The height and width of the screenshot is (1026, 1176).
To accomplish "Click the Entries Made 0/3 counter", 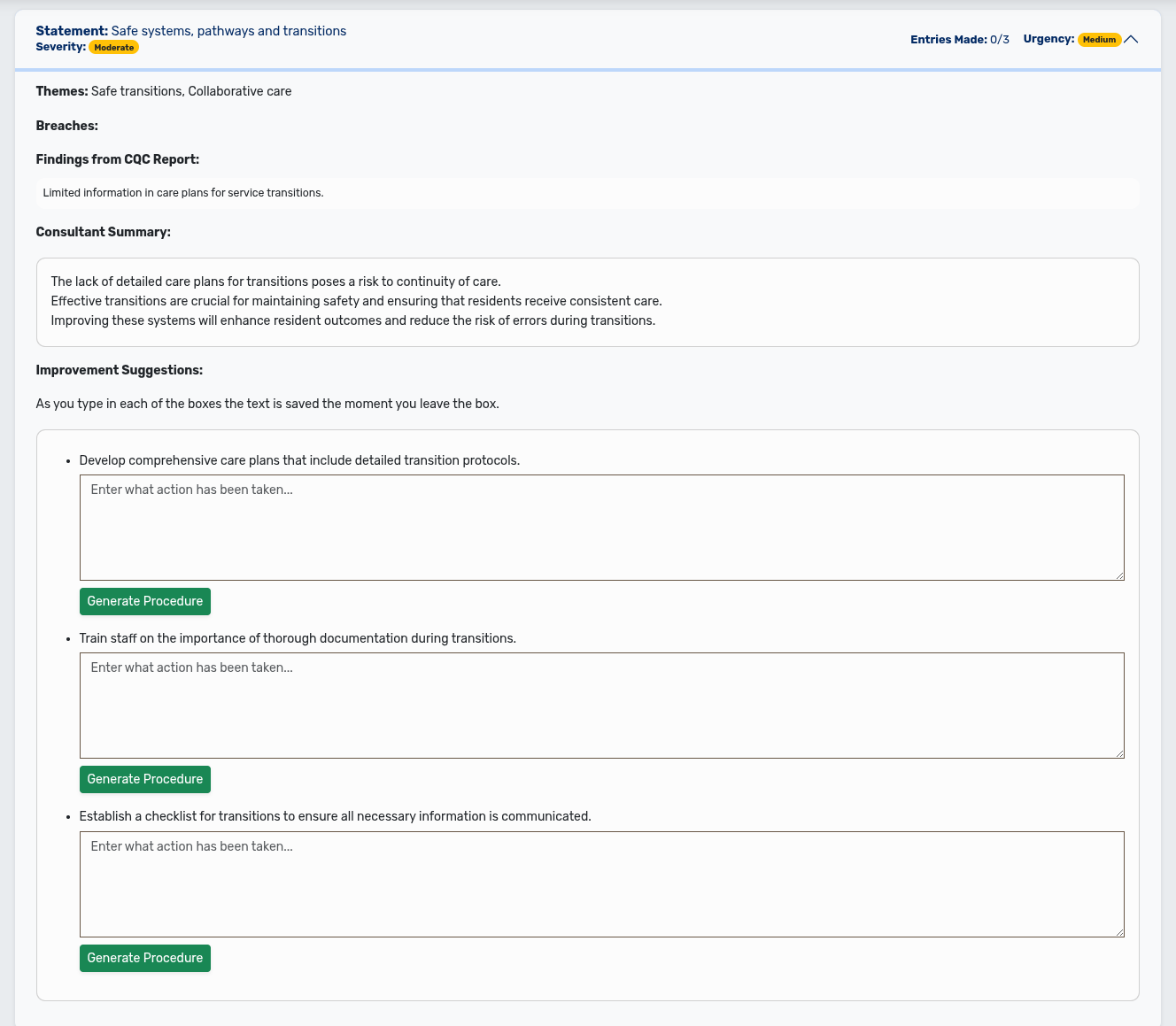I will tap(959, 40).
